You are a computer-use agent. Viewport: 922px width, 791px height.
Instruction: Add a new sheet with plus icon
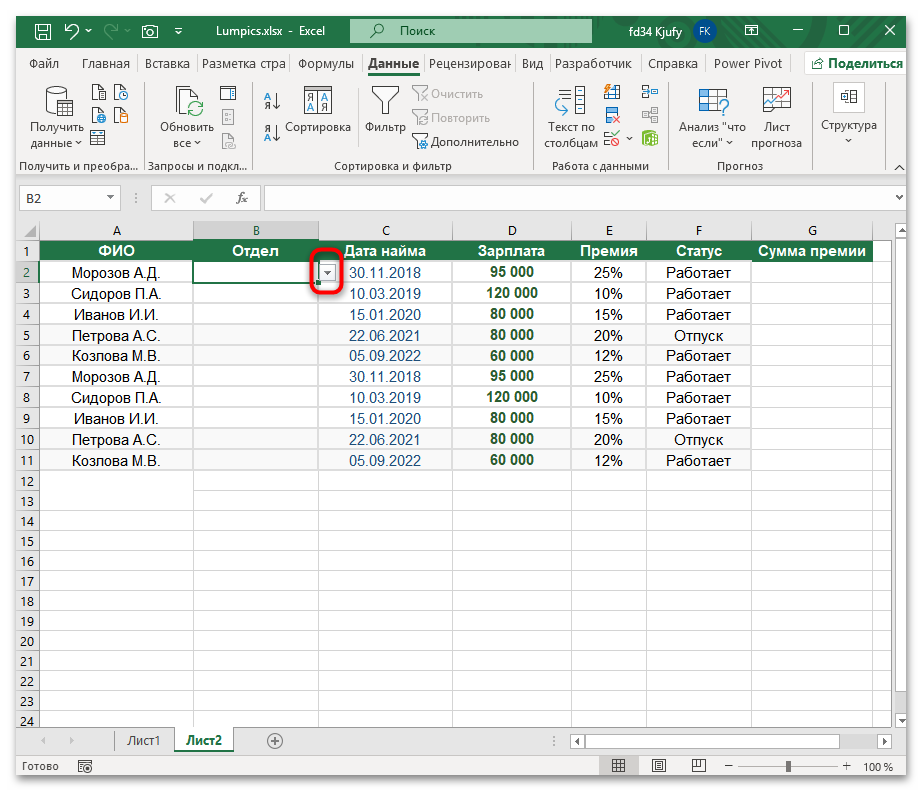pos(275,741)
